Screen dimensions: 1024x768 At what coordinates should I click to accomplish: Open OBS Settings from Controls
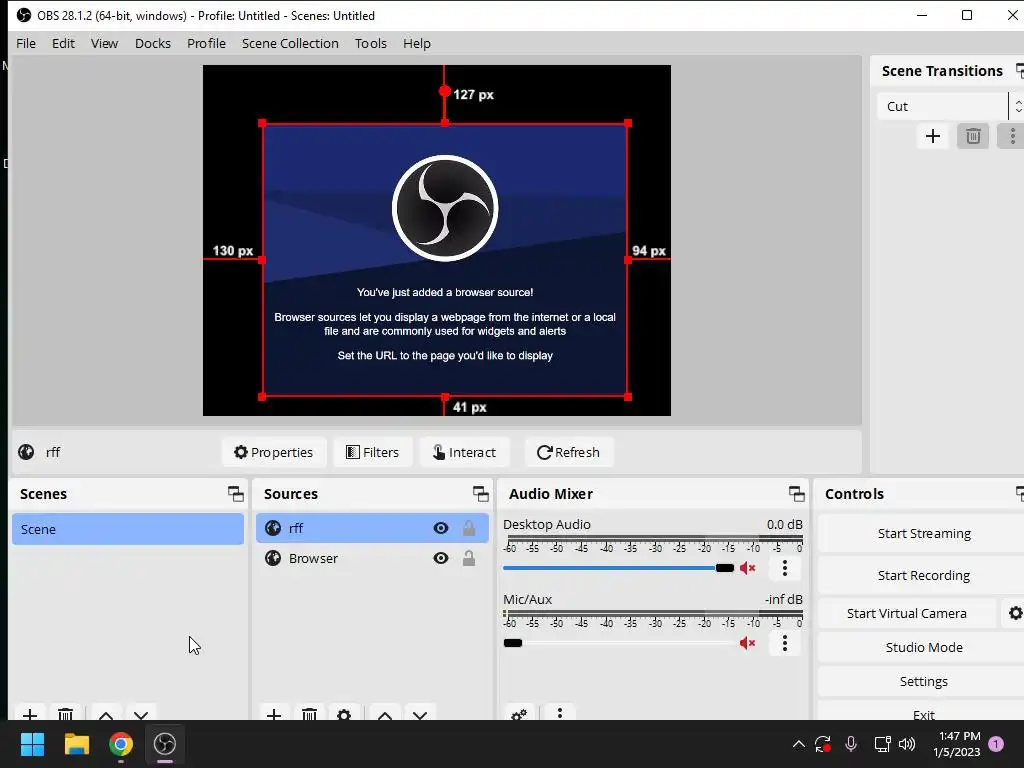[x=923, y=681]
